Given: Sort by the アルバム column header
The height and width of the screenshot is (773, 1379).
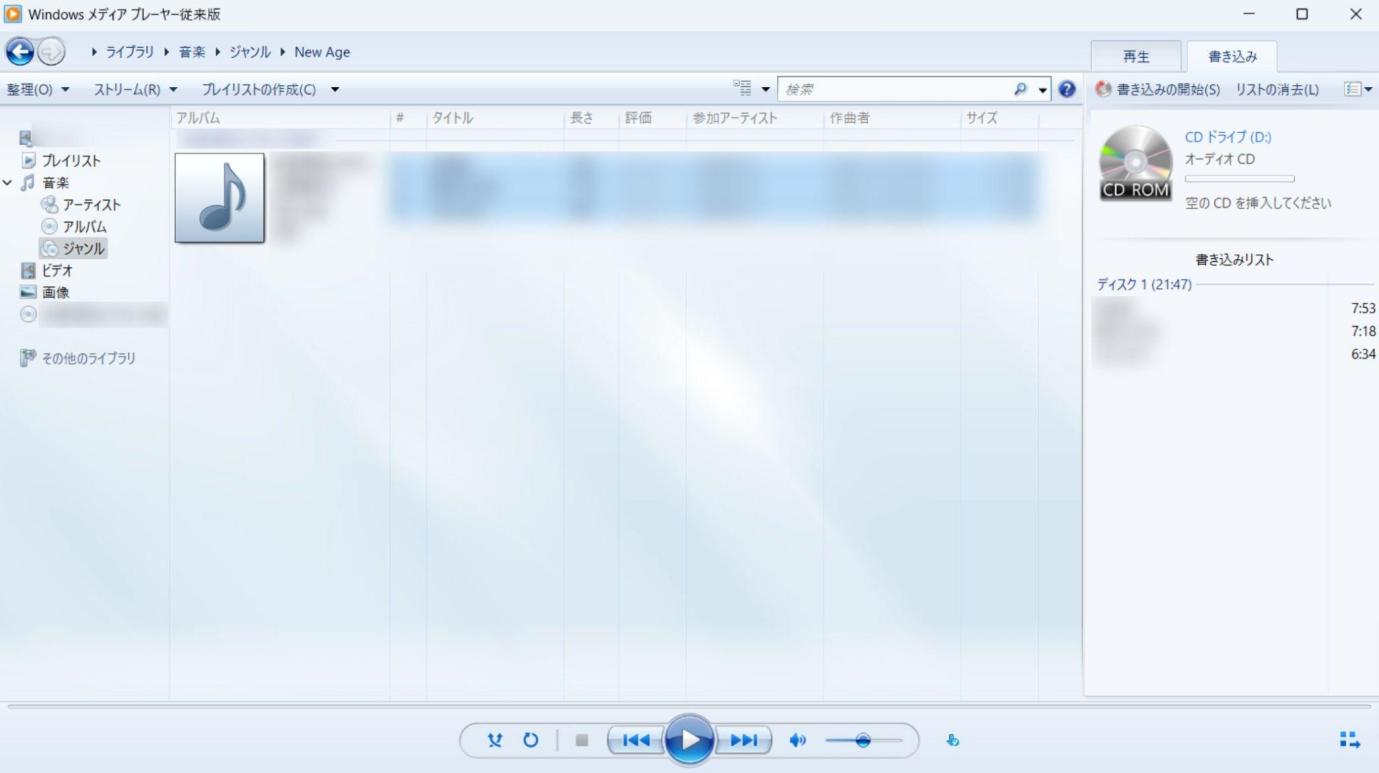Looking at the screenshot, I should point(280,118).
